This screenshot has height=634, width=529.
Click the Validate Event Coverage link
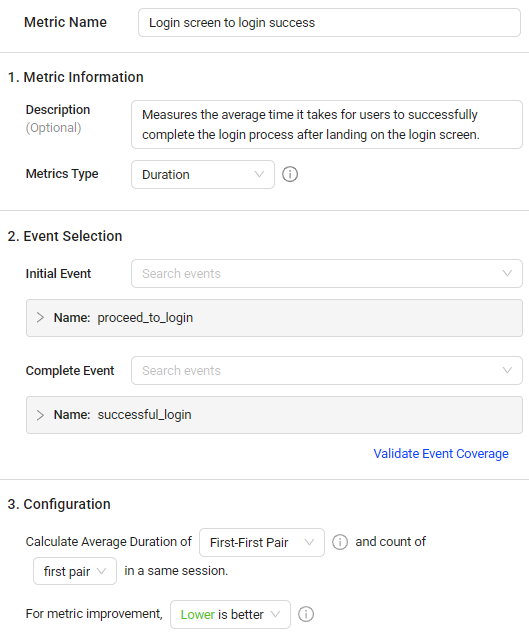pos(441,454)
